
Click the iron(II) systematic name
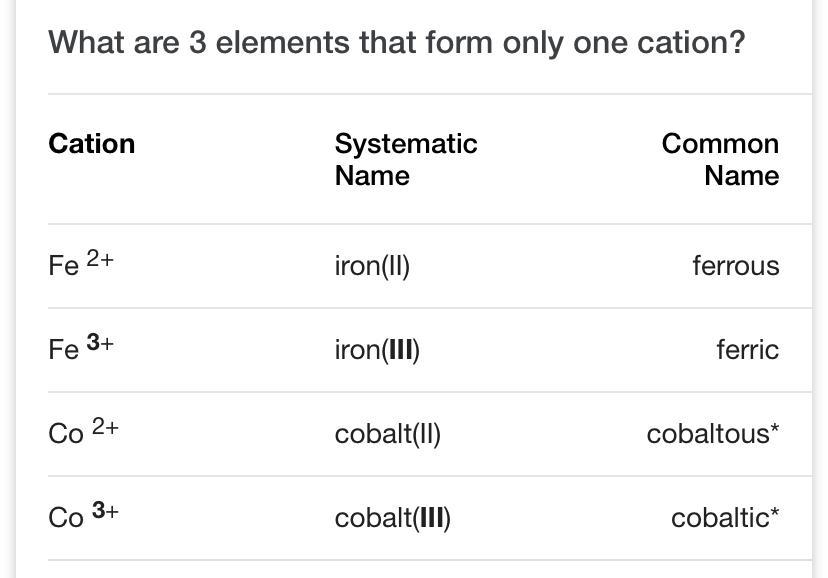click(x=372, y=266)
